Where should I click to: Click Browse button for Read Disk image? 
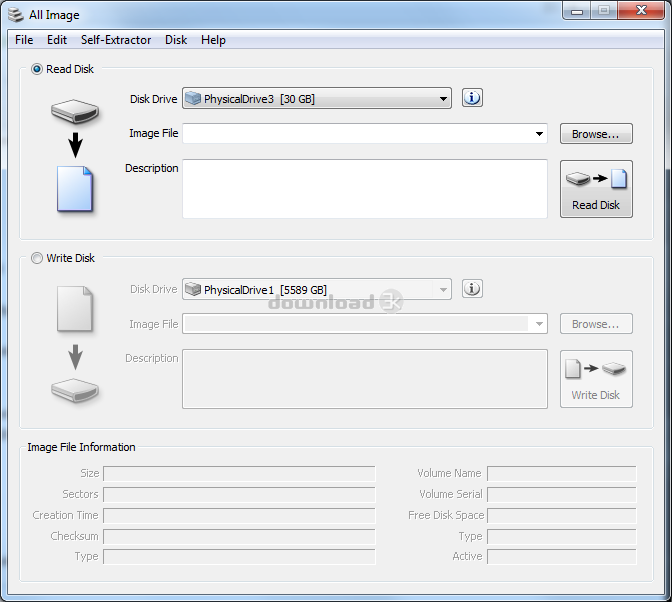click(596, 134)
